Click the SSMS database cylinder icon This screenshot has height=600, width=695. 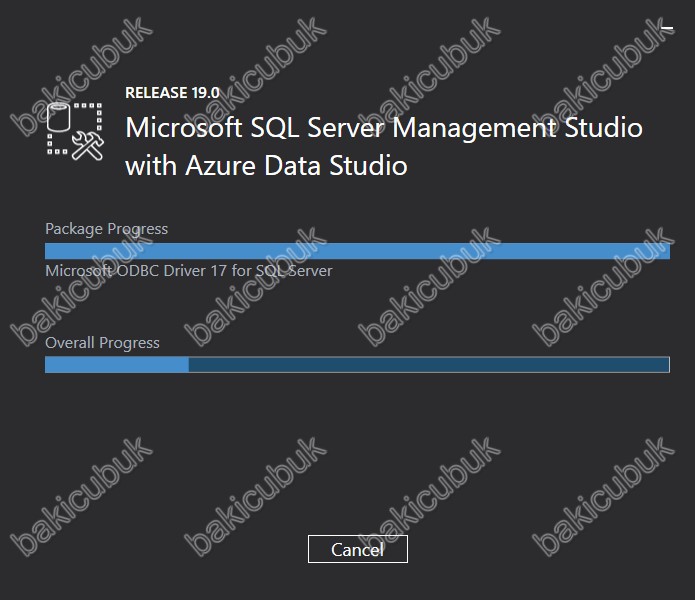click(59, 117)
